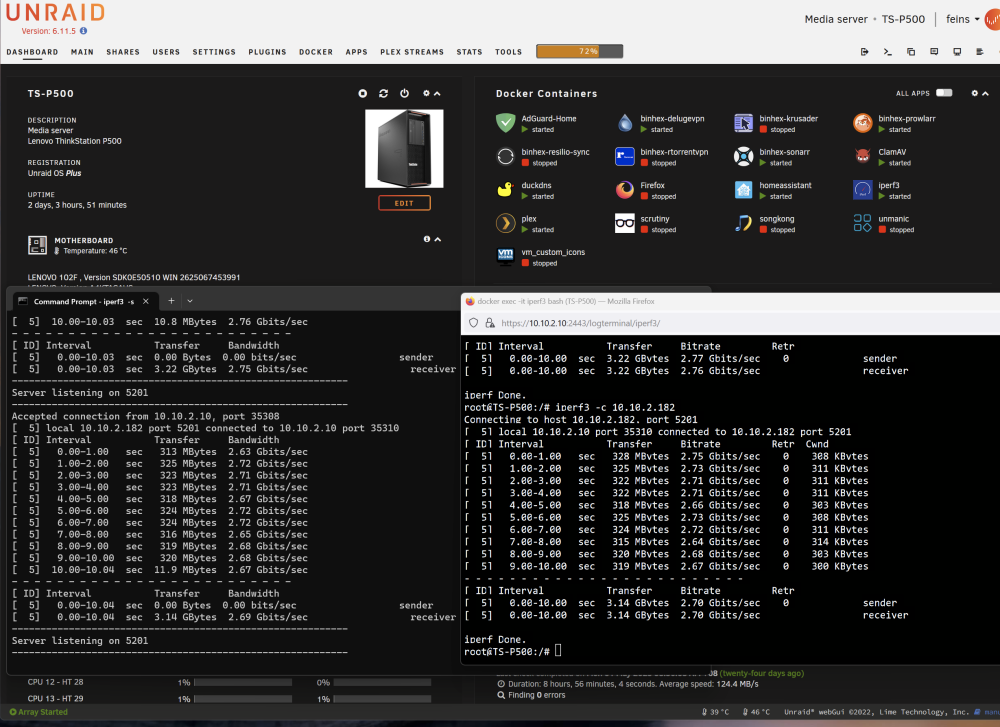Select the Command Prompt - iperf3 tab
Image resolution: width=1000 pixels, height=727 pixels.
(84, 301)
